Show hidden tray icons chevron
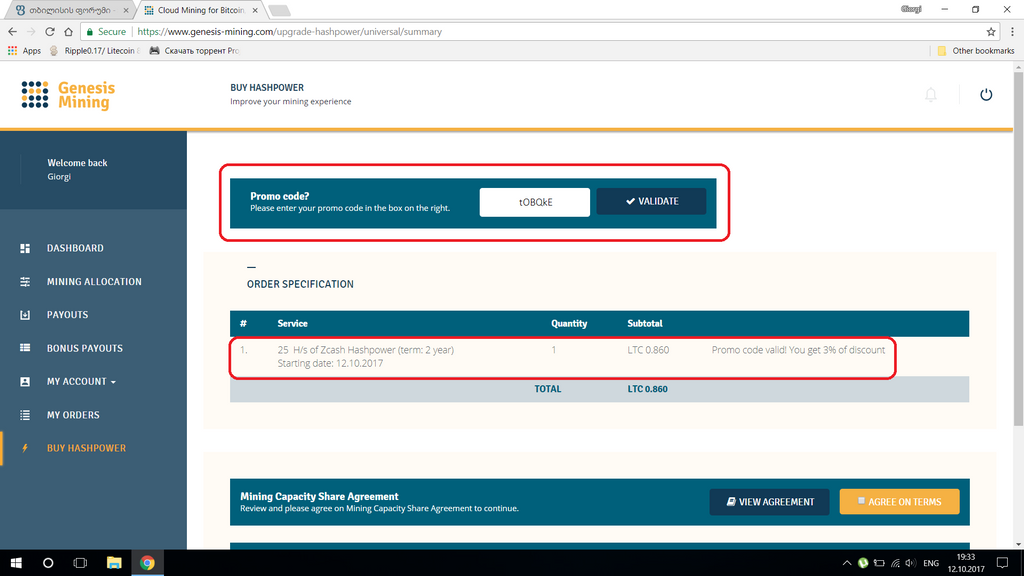 point(846,563)
